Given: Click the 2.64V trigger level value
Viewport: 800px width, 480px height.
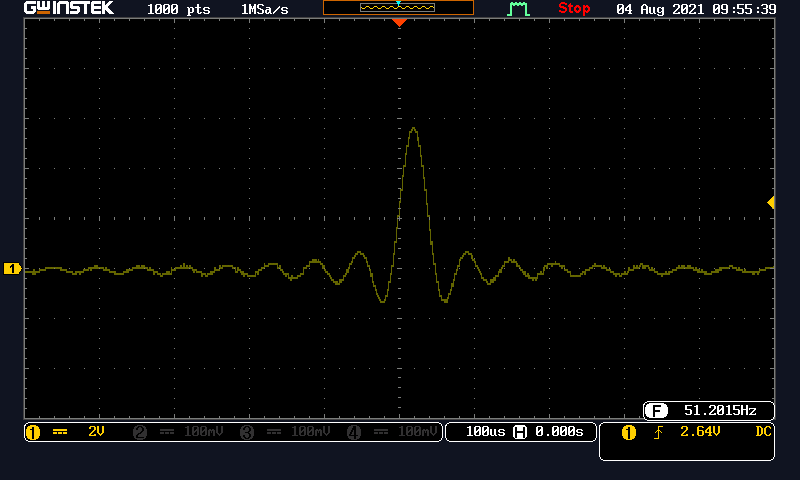Looking at the screenshot, I should point(700,432).
